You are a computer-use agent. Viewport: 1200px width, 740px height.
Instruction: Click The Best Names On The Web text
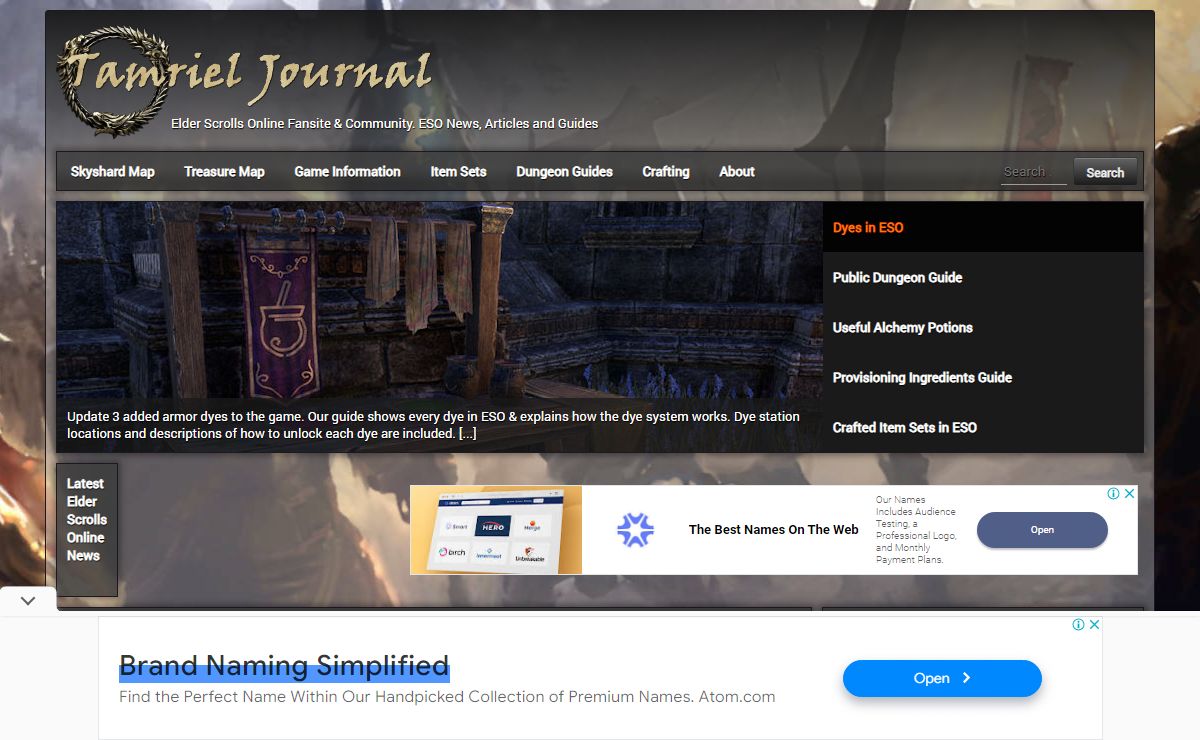[x=773, y=530]
